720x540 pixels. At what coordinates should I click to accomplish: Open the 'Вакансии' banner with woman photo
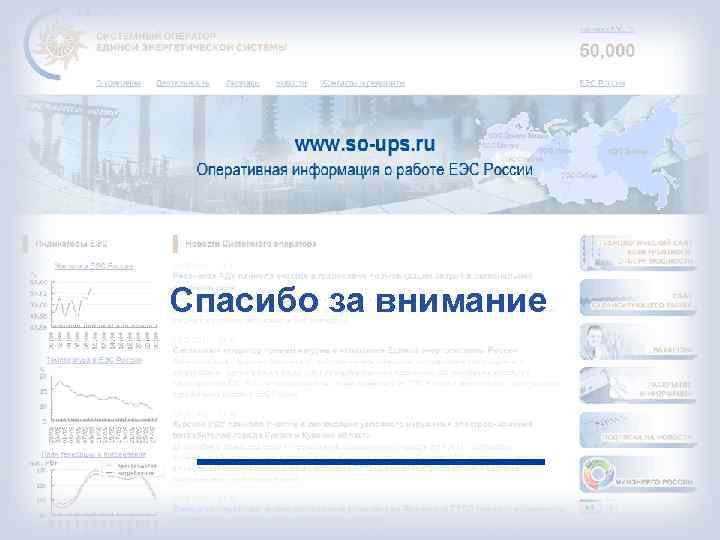638,342
